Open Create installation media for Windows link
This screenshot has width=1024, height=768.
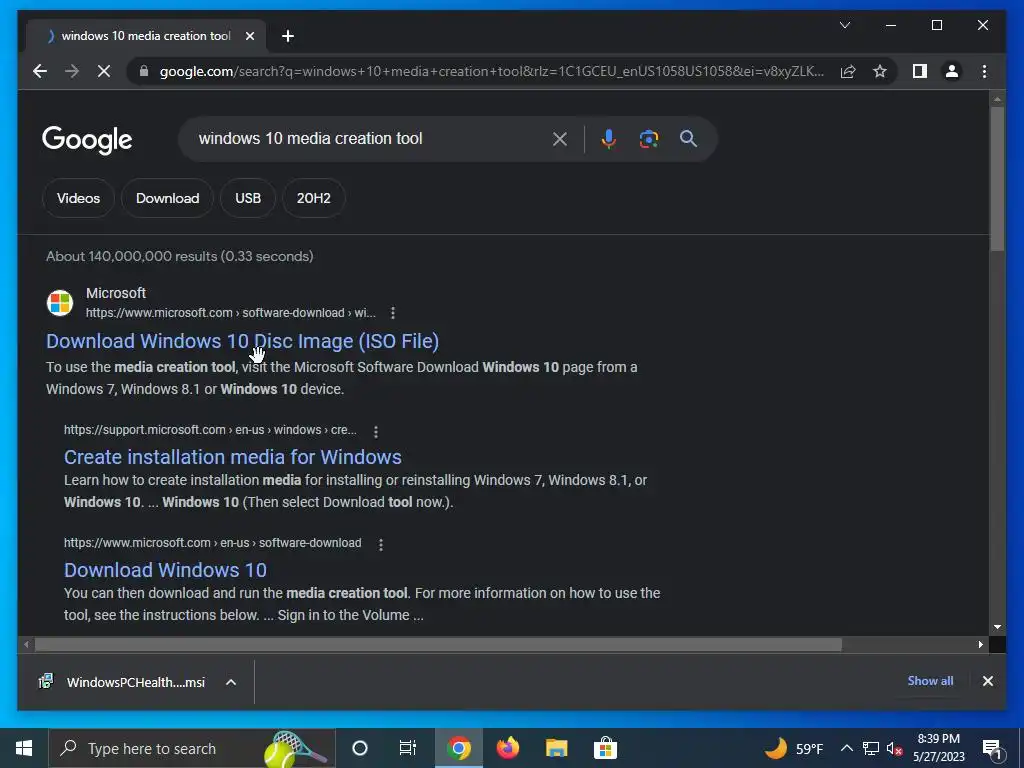(x=232, y=456)
